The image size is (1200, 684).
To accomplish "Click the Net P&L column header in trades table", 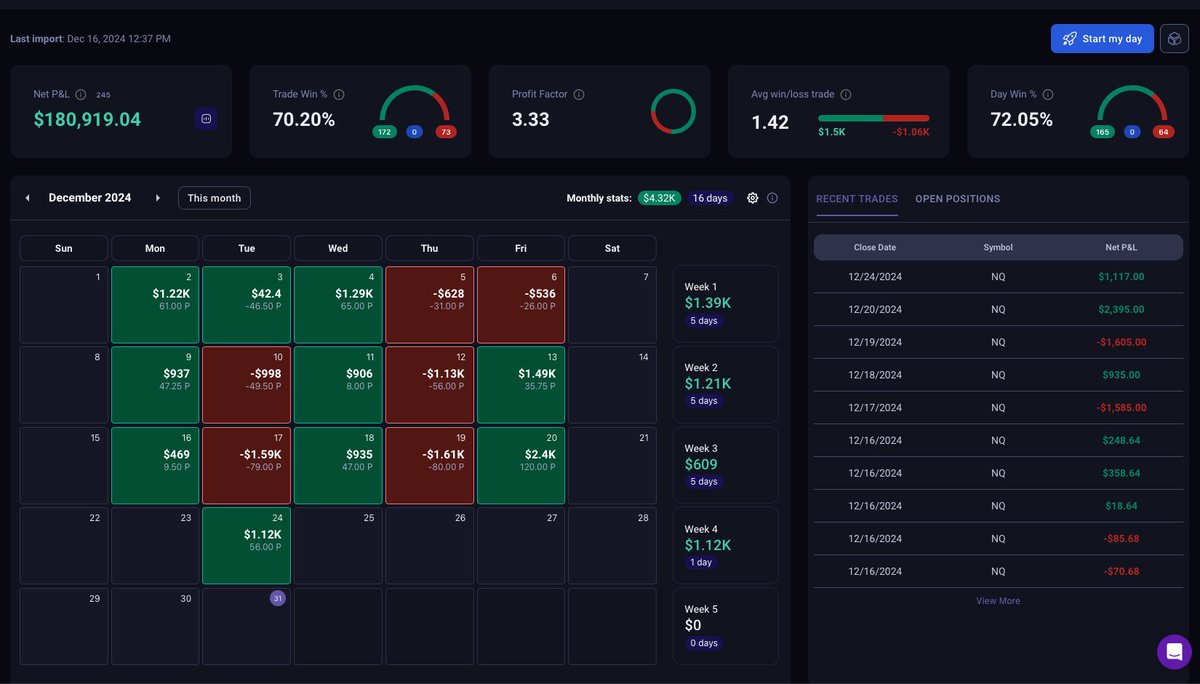I will (x=1121, y=247).
